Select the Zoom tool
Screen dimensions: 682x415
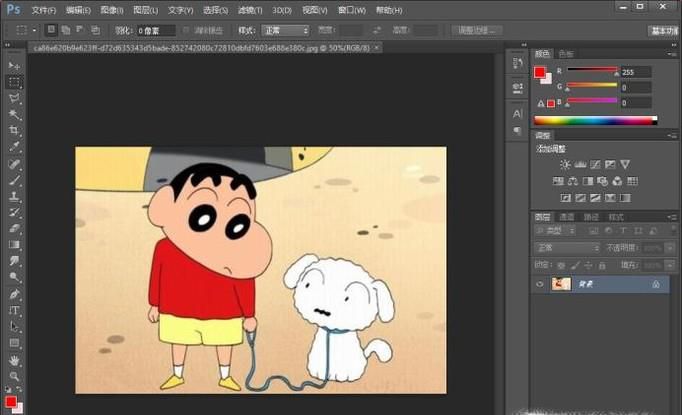click(x=14, y=376)
